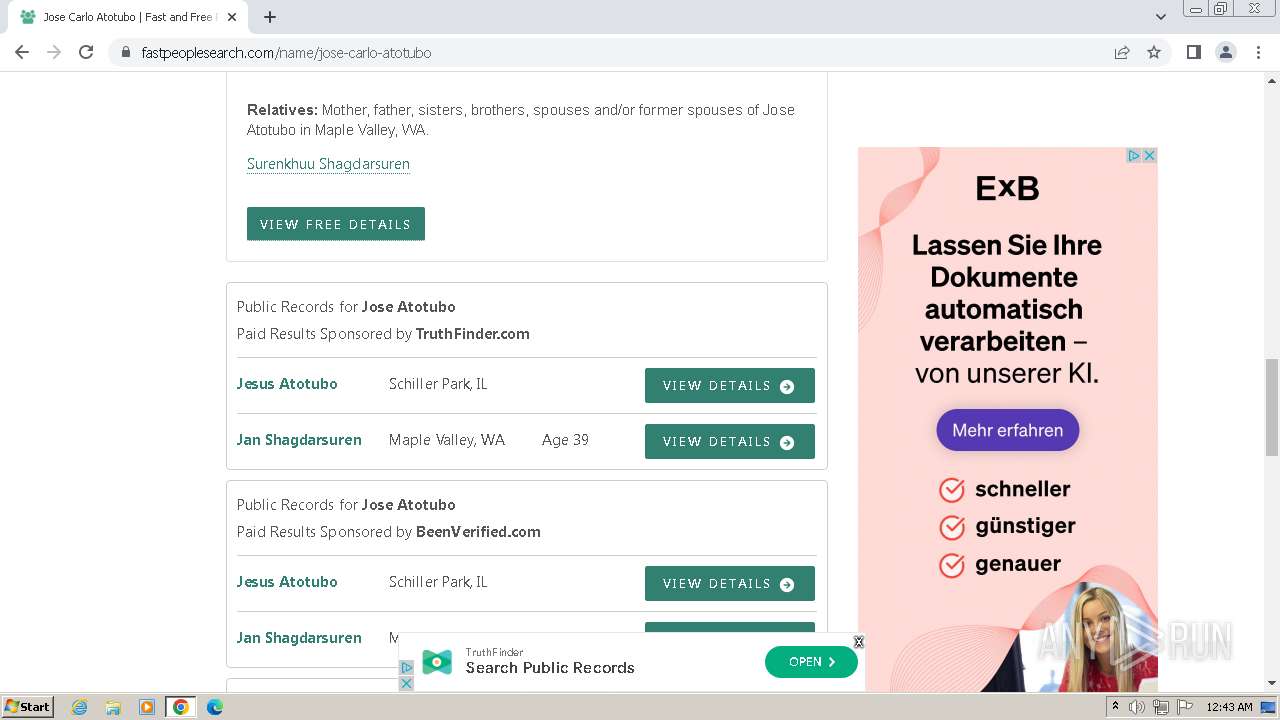This screenshot has height=720, width=1280.
Task: Click the schneller checkmark in the ad
Action: [952, 489]
